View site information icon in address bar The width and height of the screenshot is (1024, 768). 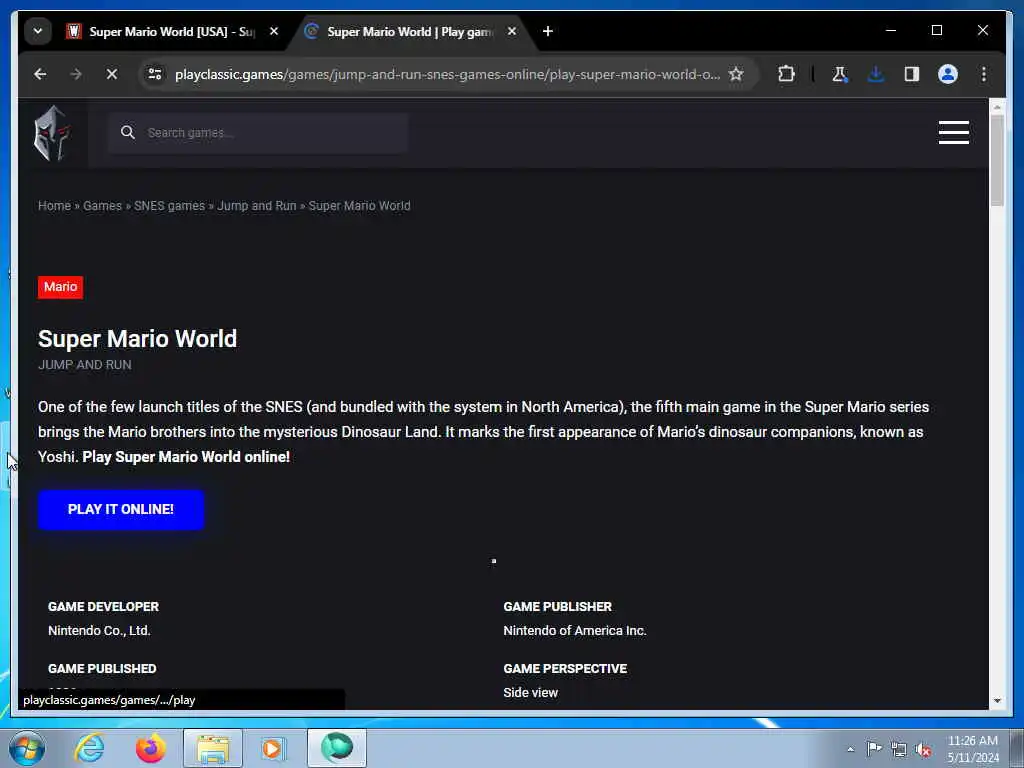(x=155, y=74)
